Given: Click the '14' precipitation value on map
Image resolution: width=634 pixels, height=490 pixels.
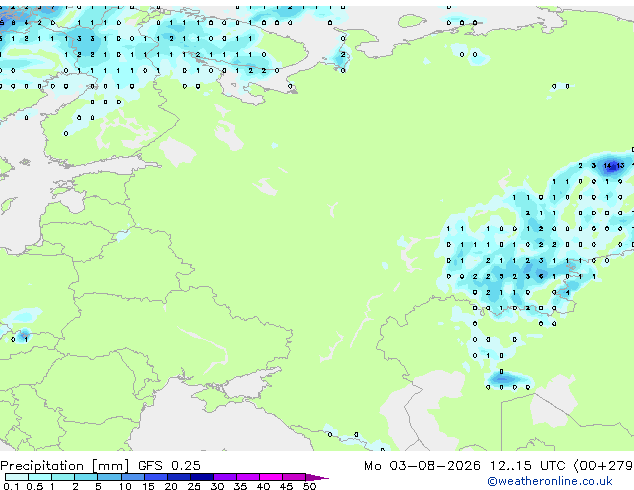Looking at the screenshot, I should coord(607,165).
